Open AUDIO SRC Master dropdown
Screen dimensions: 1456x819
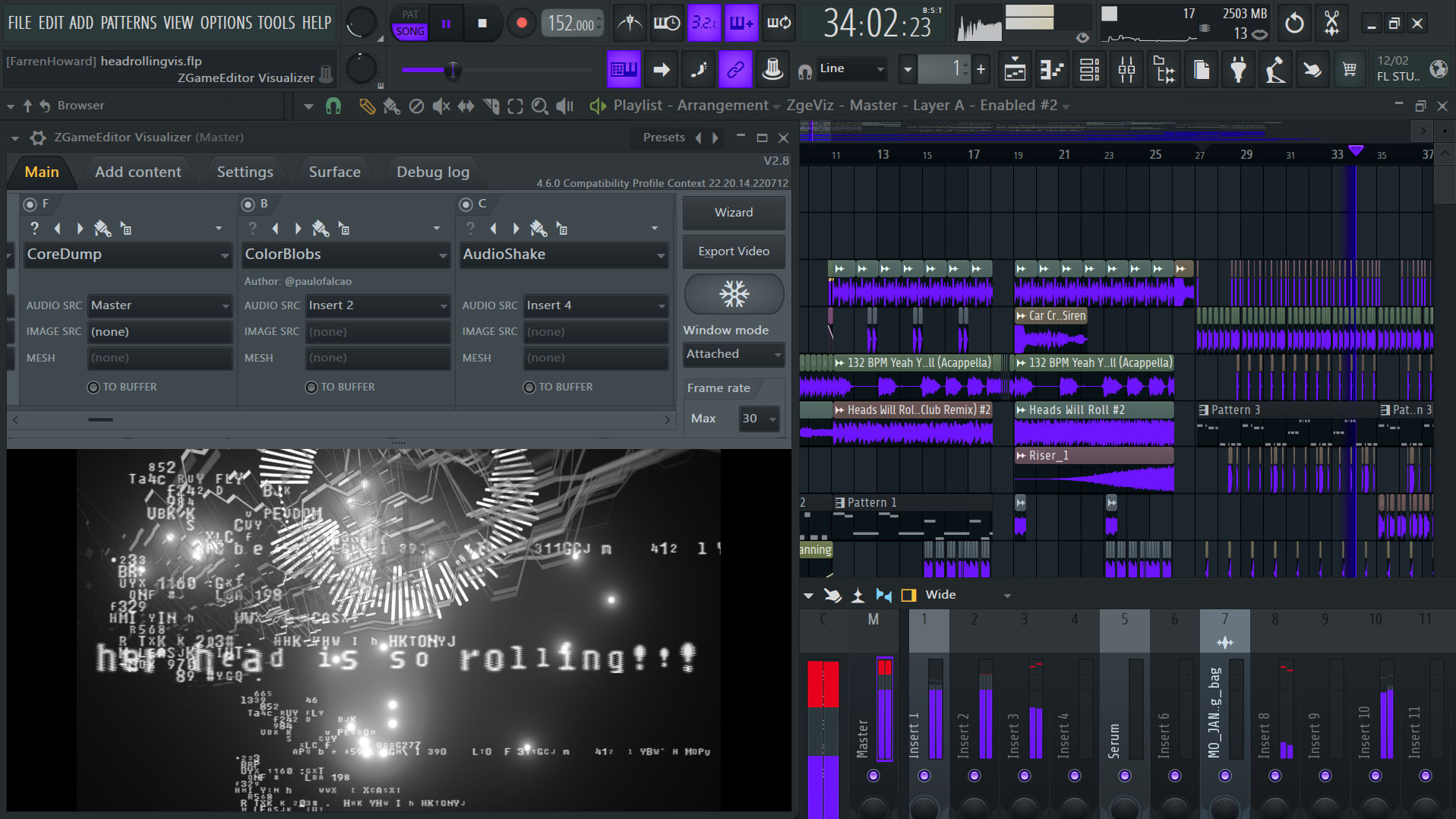pos(160,305)
